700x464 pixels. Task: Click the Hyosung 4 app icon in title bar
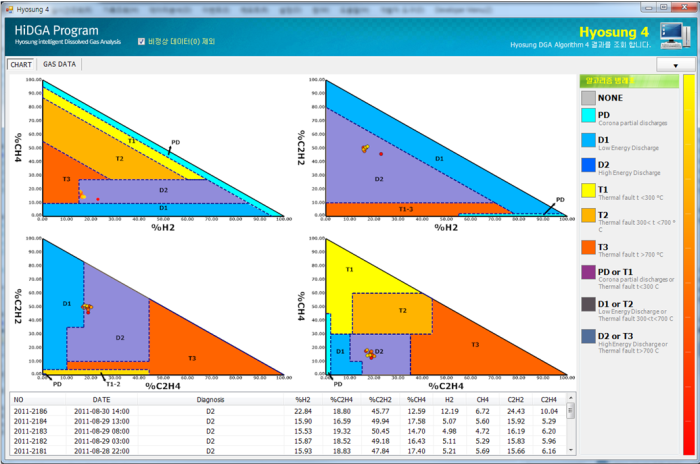[9, 9]
